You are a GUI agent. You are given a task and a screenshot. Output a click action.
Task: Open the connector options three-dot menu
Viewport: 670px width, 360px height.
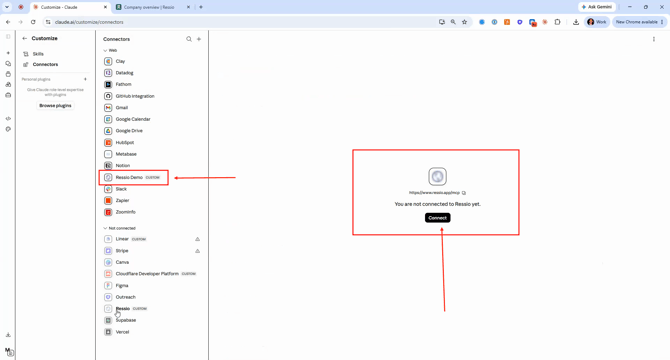(653, 39)
